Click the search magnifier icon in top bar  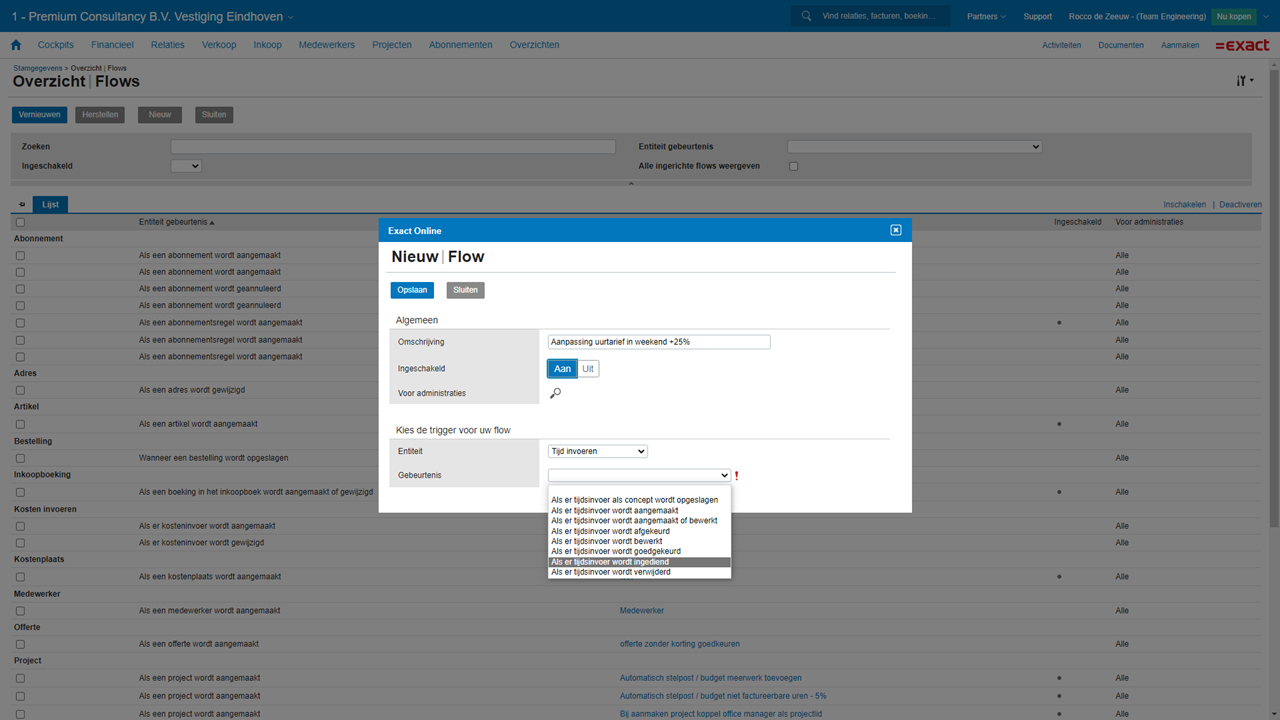click(807, 16)
